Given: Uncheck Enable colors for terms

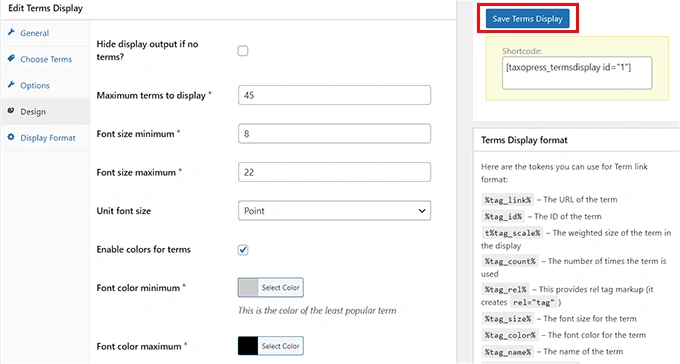Looking at the screenshot, I should tap(243, 250).
